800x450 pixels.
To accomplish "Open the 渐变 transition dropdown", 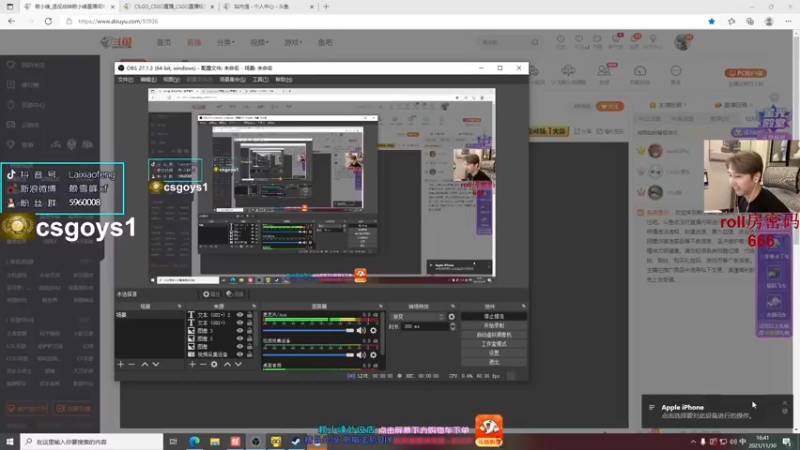I will point(418,317).
